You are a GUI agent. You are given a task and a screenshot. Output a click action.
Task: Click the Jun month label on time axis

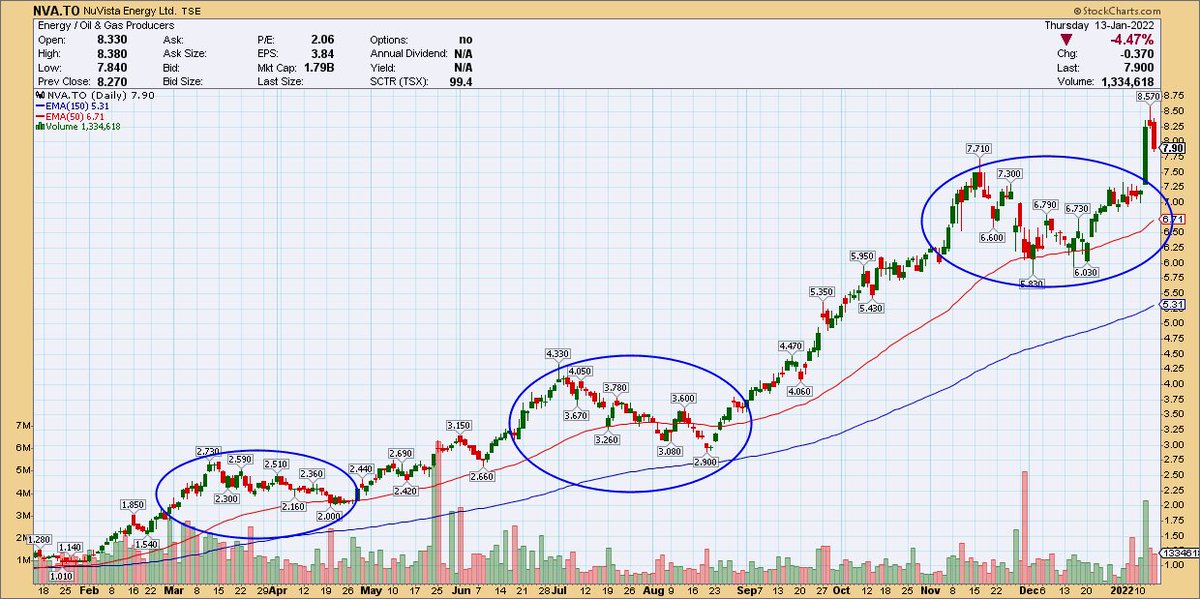click(x=461, y=591)
